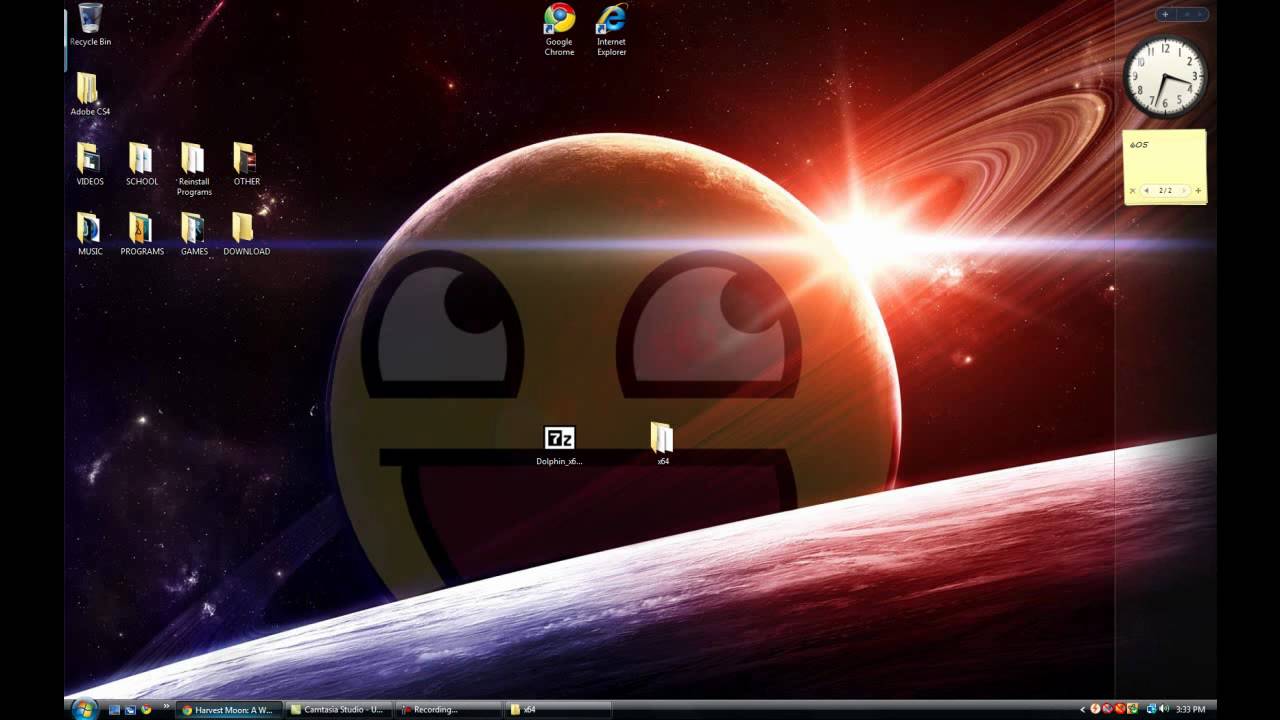Open the Windows Start menu
Image resolution: width=1280 pixels, height=720 pixels.
point(84,709)
